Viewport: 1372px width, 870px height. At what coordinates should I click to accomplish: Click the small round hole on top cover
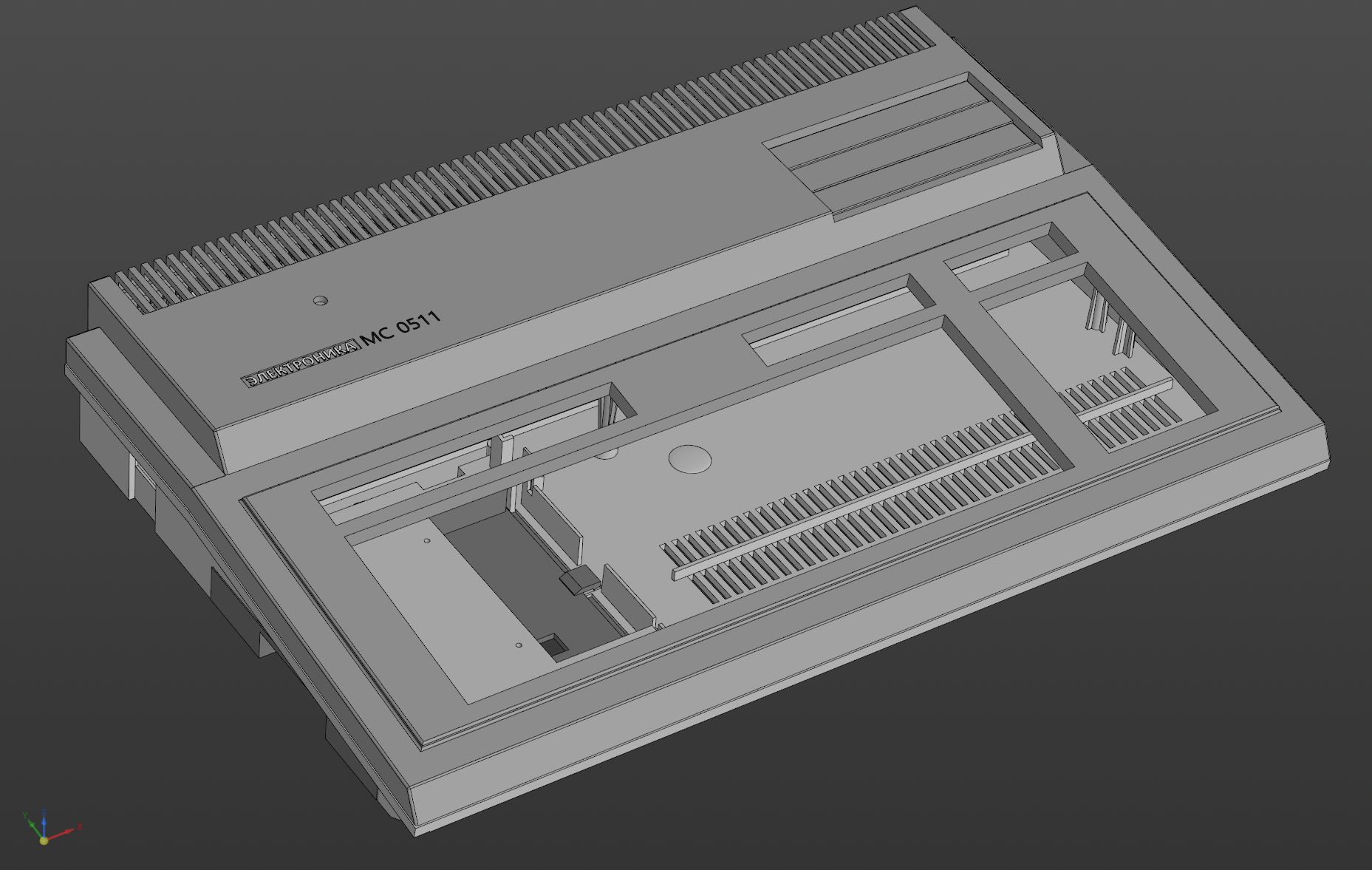click(321, 301)
